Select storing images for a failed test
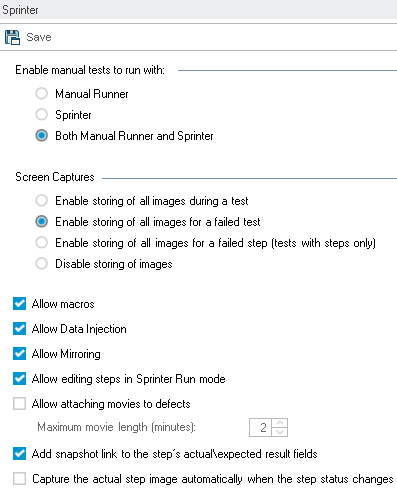 click(41, 222)
